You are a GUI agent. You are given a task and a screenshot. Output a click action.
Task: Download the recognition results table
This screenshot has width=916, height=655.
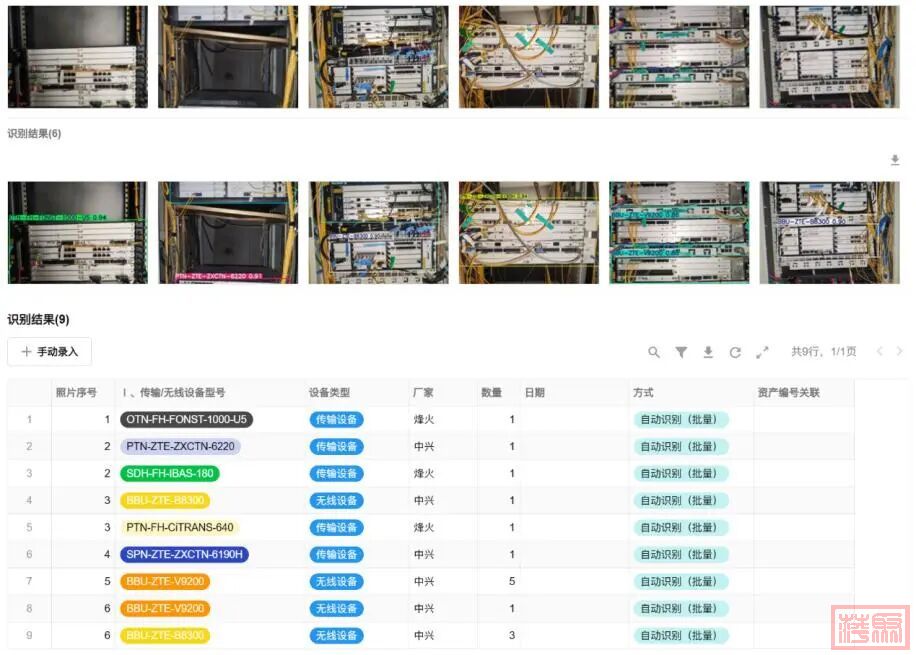(708, 352)
